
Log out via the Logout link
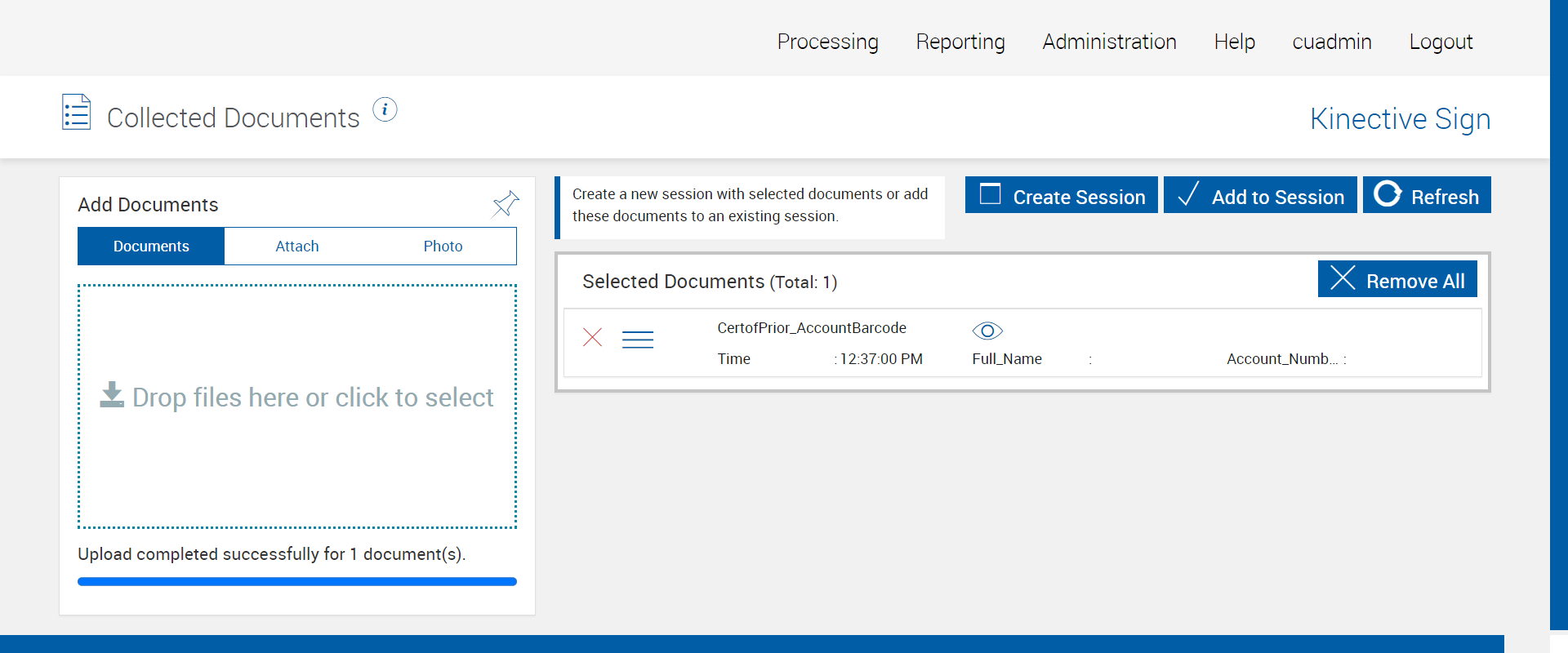(1440, 42)
